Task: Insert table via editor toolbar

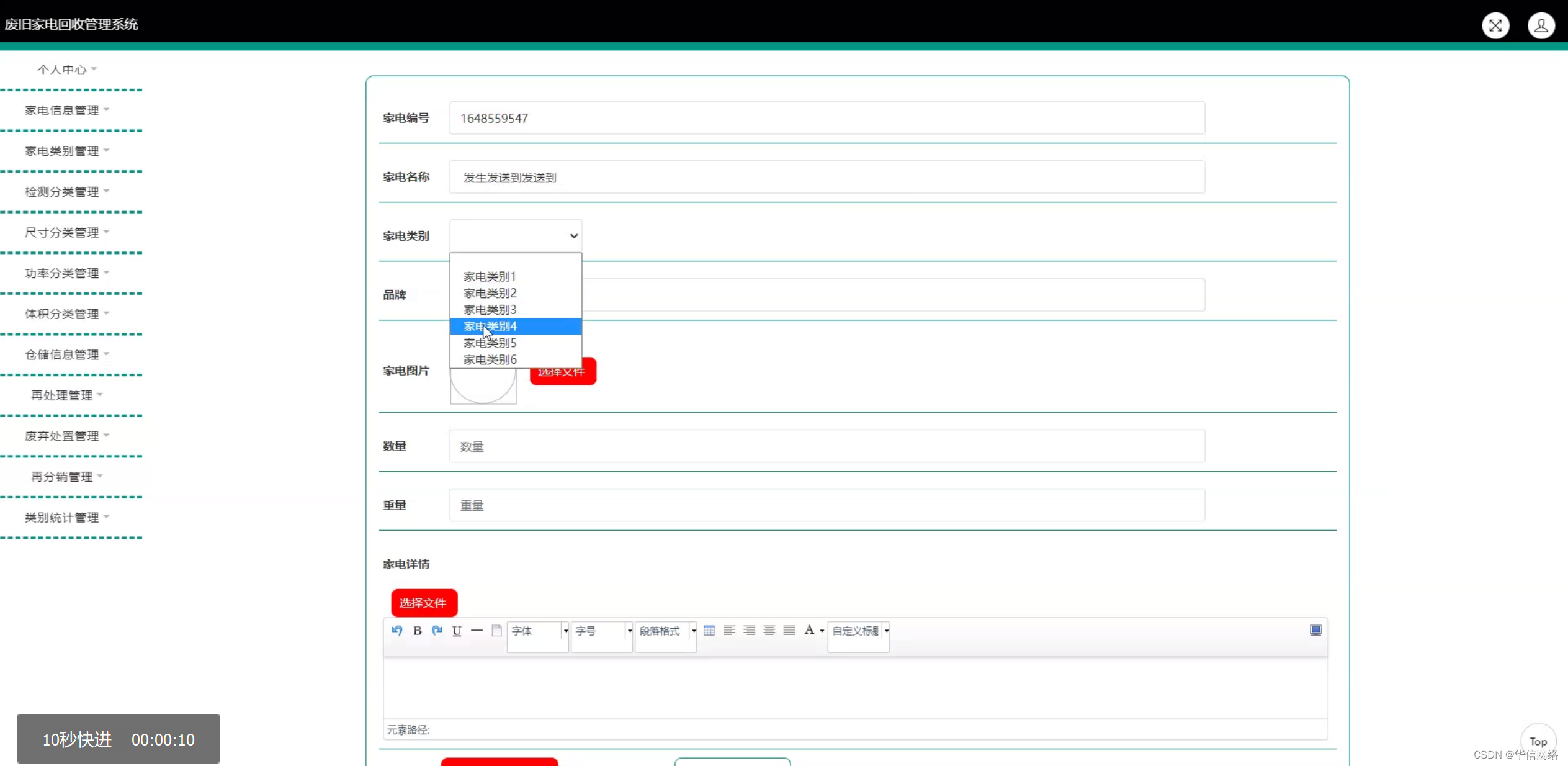Action: click(x=709, y=631)
